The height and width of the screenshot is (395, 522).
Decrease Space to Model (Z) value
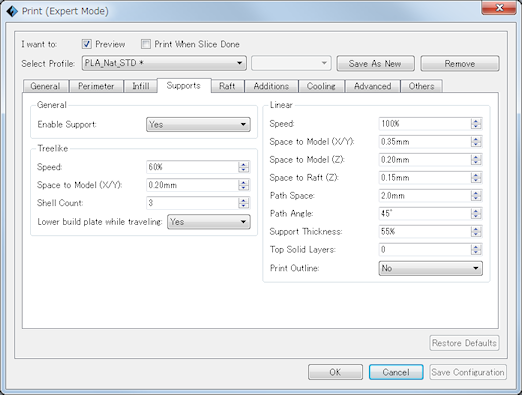[x=476, y=162]
